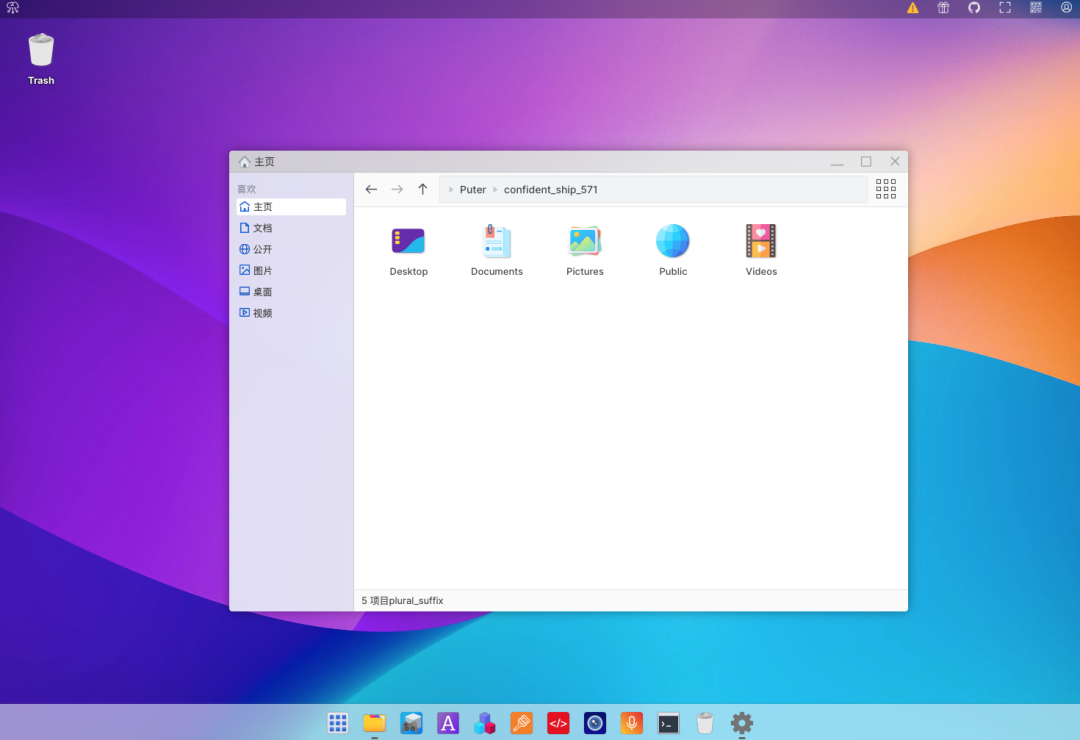Select 图片 in the sidebar

(291, 271)
